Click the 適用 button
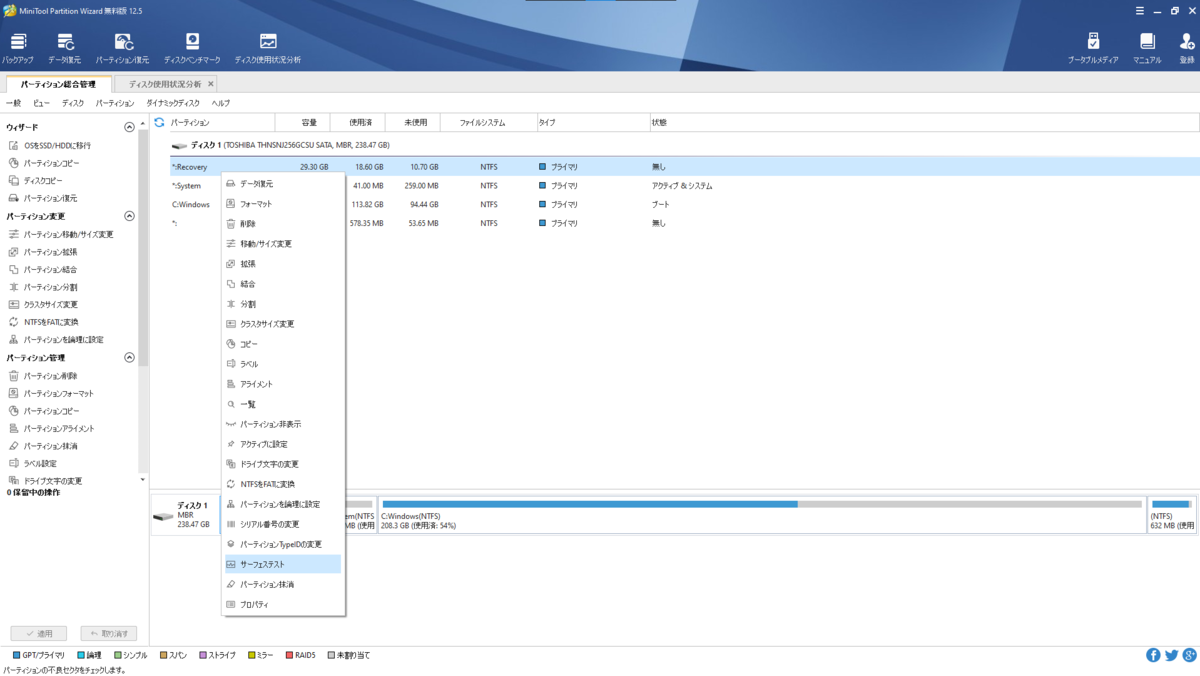The image size is (1200, 676). point(39,633)
